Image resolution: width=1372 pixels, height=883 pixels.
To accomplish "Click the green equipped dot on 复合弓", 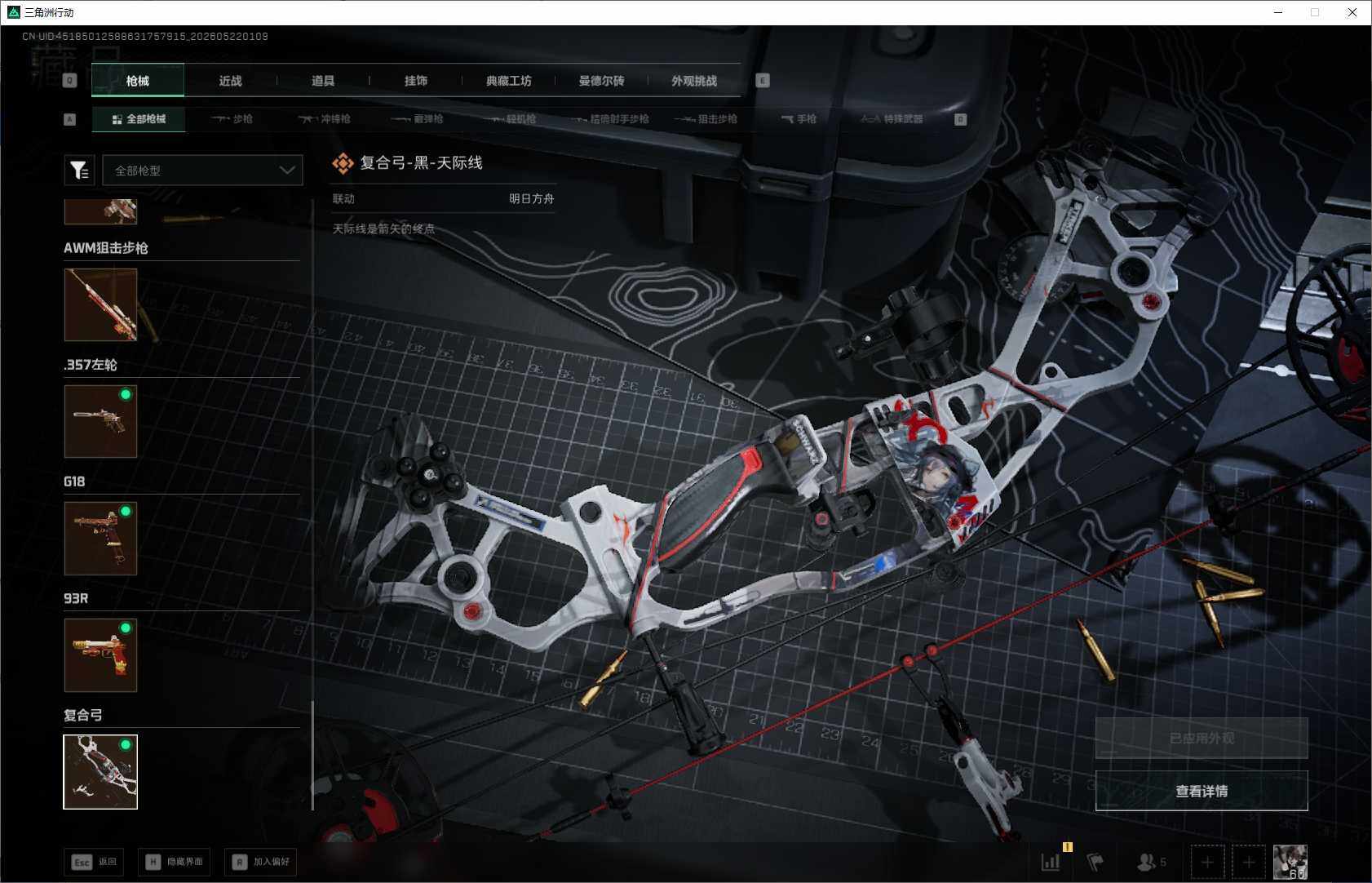I will coord(126,745).
